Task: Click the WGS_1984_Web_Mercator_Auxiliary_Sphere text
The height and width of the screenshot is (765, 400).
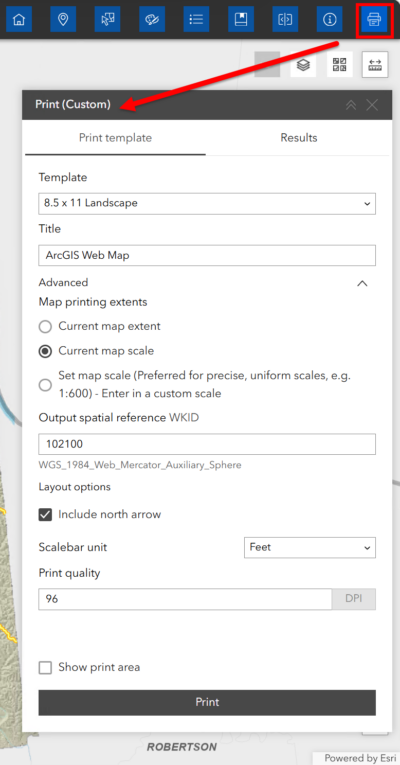Action: coord(140,465)
